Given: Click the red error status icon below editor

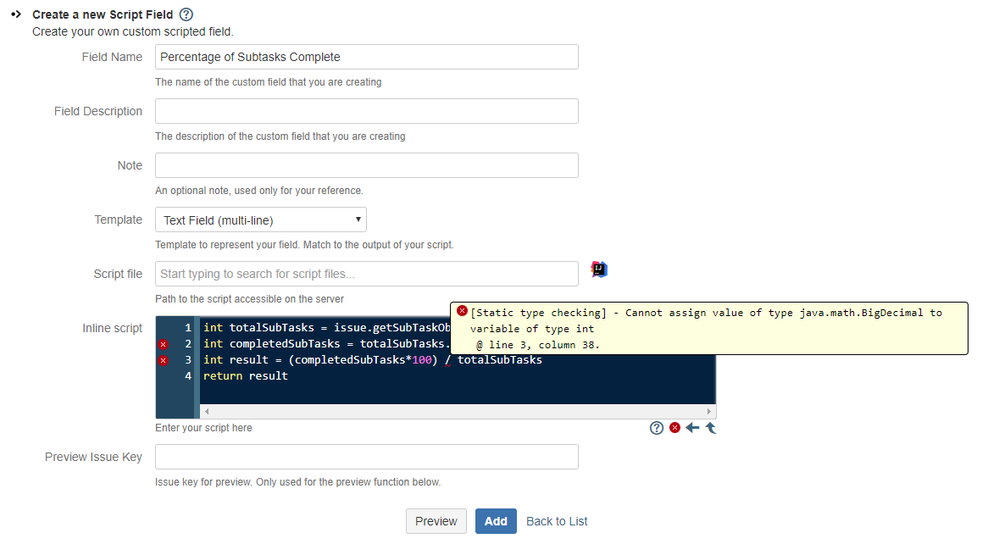Looking at the screenshot, I should click(675, 428).
